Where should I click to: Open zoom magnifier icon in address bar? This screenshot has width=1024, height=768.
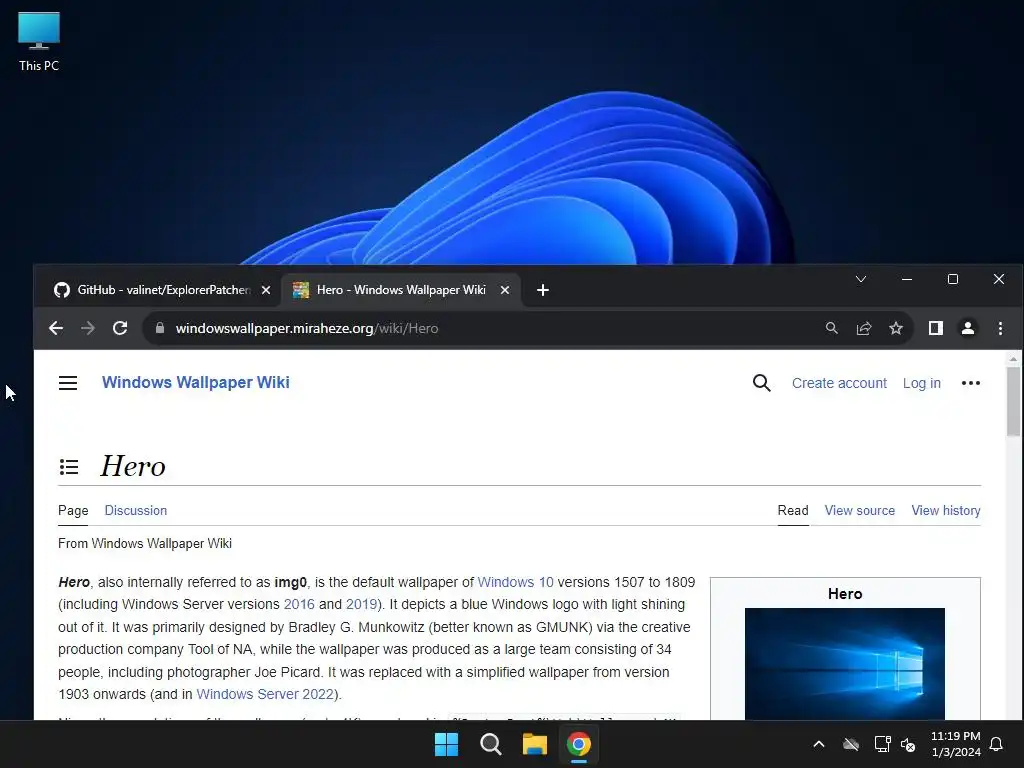coord(831,328)
